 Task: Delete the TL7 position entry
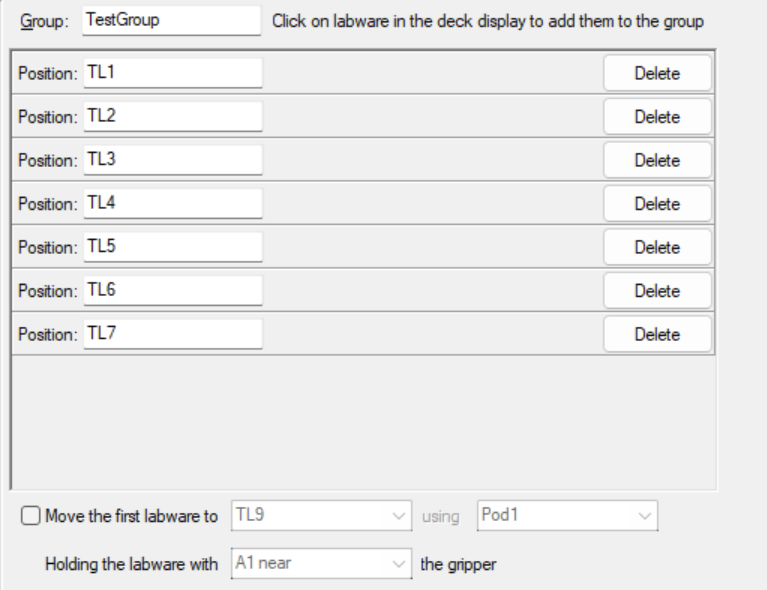tap(657, 335)
